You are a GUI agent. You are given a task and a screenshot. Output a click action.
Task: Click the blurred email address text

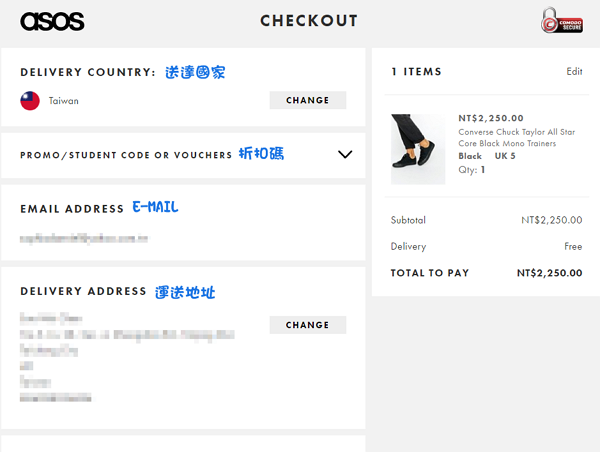click(84, 239)
